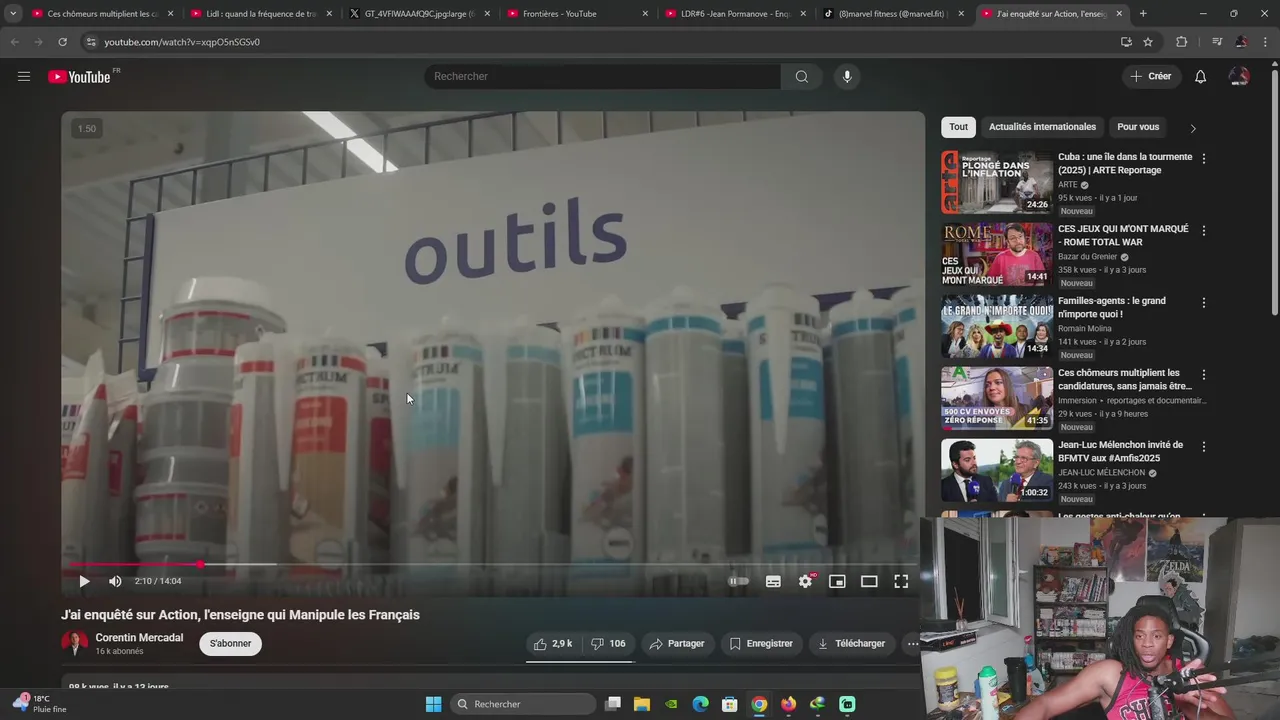This screenshot has width=1280, height=720.
Task: Open the account avatar menu
Action: coord(1239,77)
